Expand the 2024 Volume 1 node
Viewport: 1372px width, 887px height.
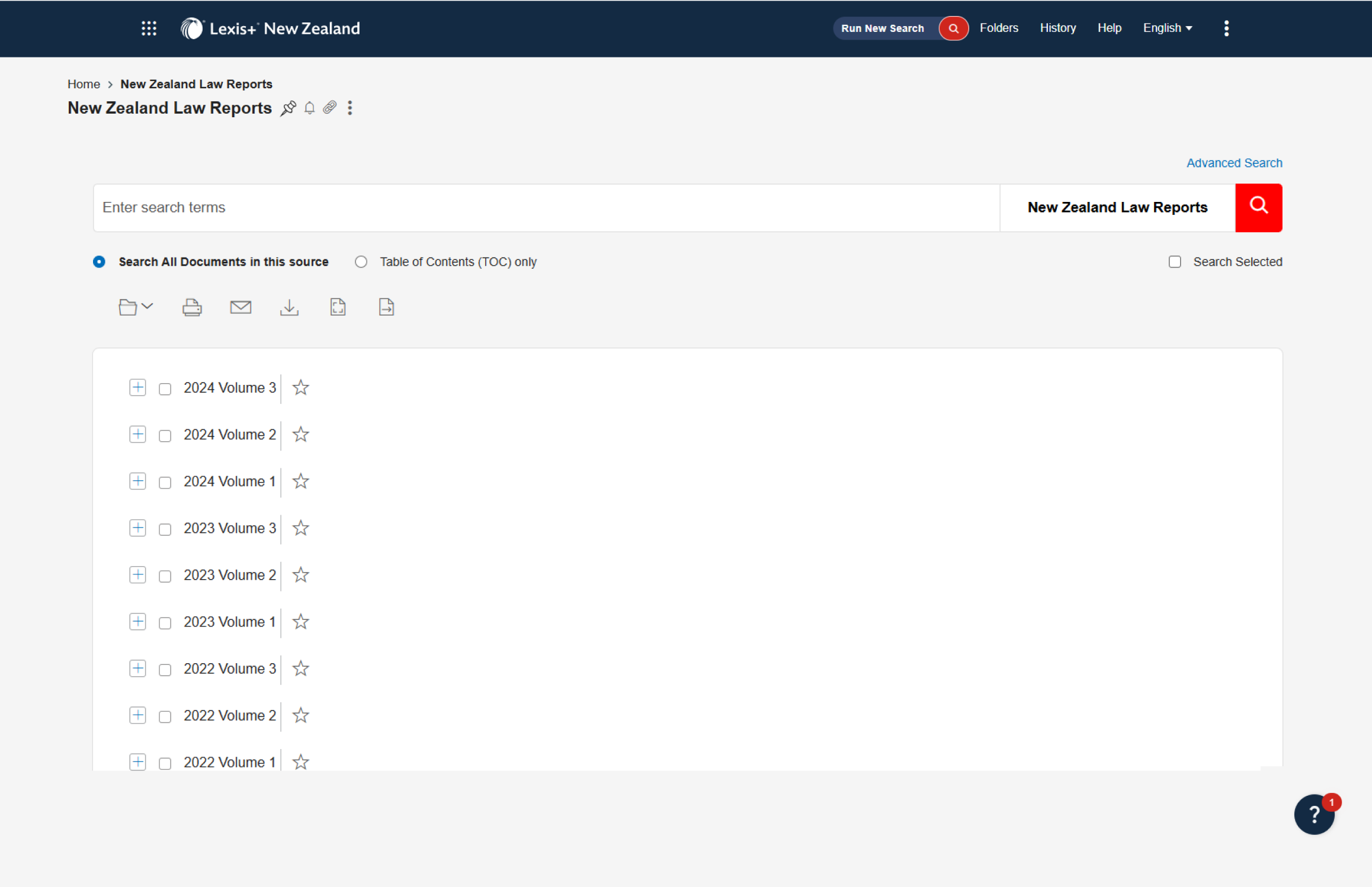137,481
